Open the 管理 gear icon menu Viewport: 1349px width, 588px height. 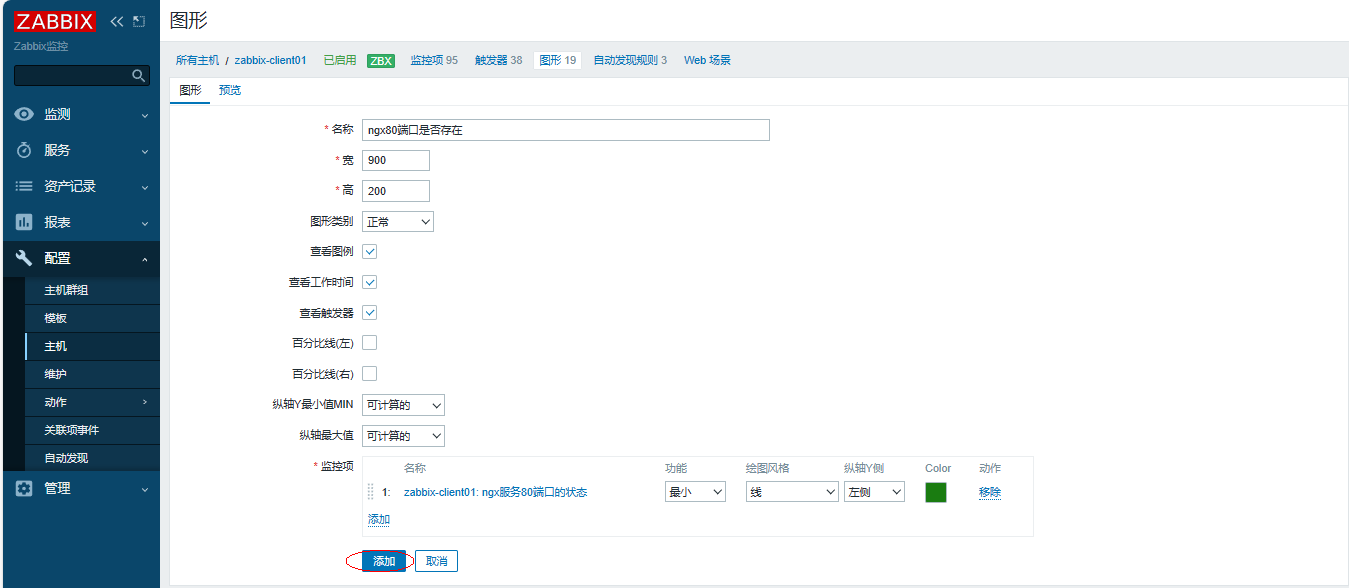(x=24, y=489)
